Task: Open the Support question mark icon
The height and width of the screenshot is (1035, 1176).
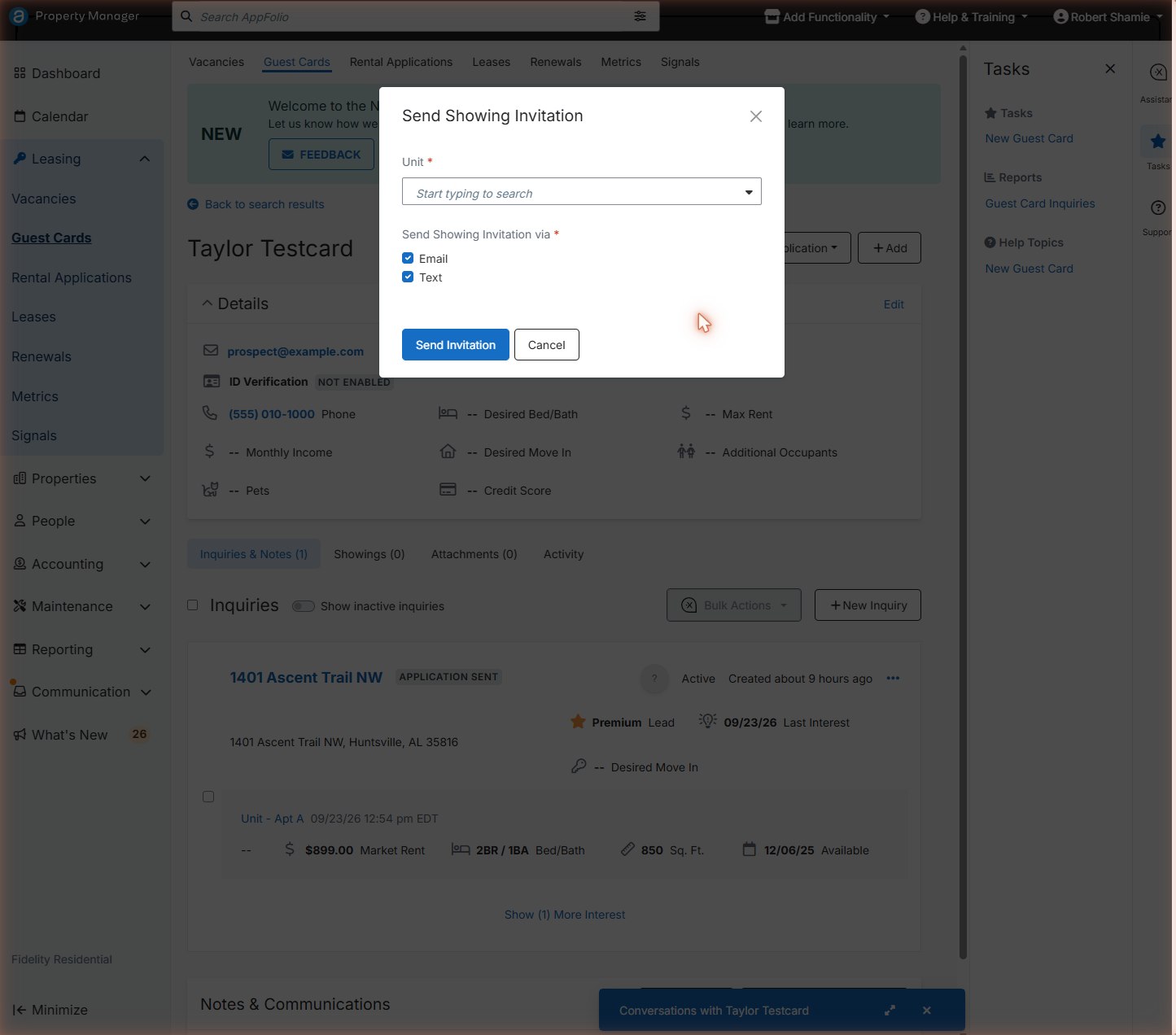Action: pos(1157,207)
